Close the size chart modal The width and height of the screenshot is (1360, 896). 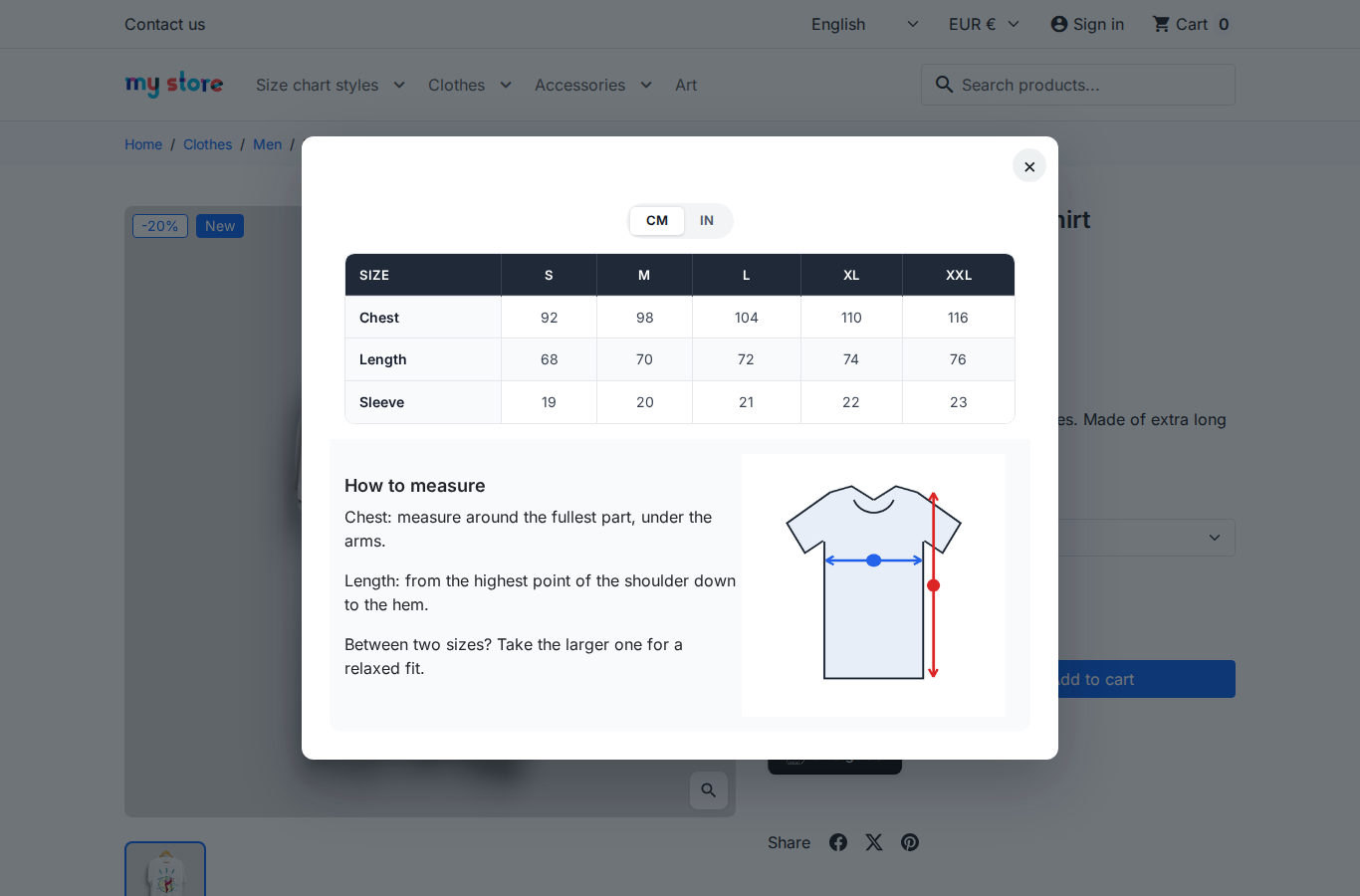point(1029,166)
